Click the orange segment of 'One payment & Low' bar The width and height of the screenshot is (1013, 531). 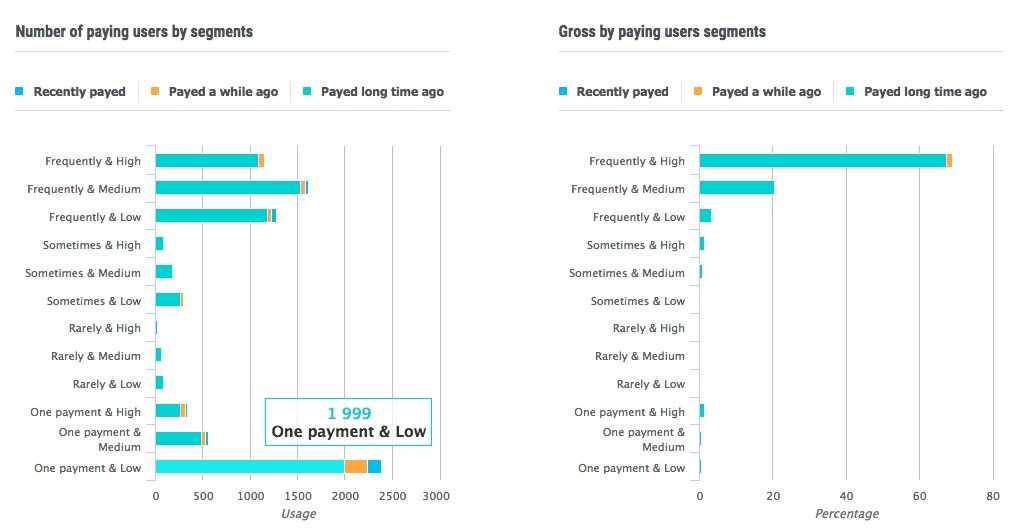click(356, 466)
